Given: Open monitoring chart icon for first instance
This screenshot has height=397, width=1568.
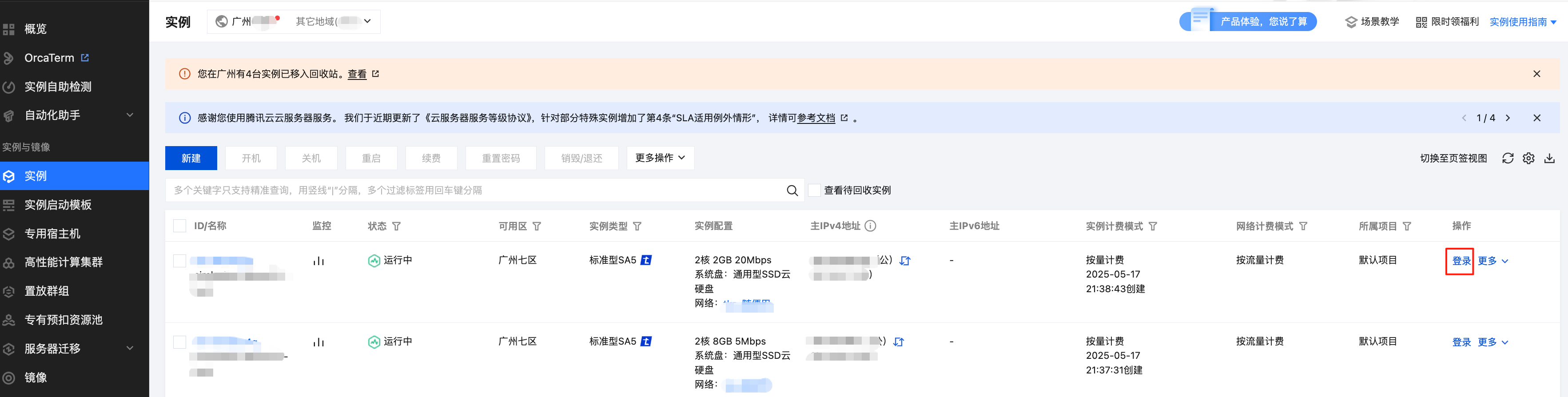Looking at the screenshot, I should pyautogui.click(x=318, y=261).
